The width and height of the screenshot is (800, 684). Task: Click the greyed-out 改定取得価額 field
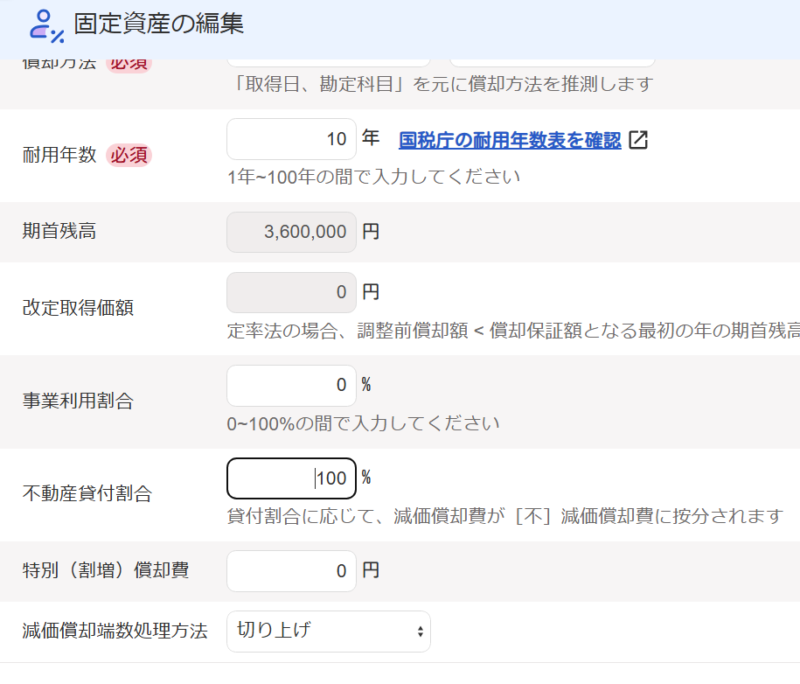coord(291,292)
